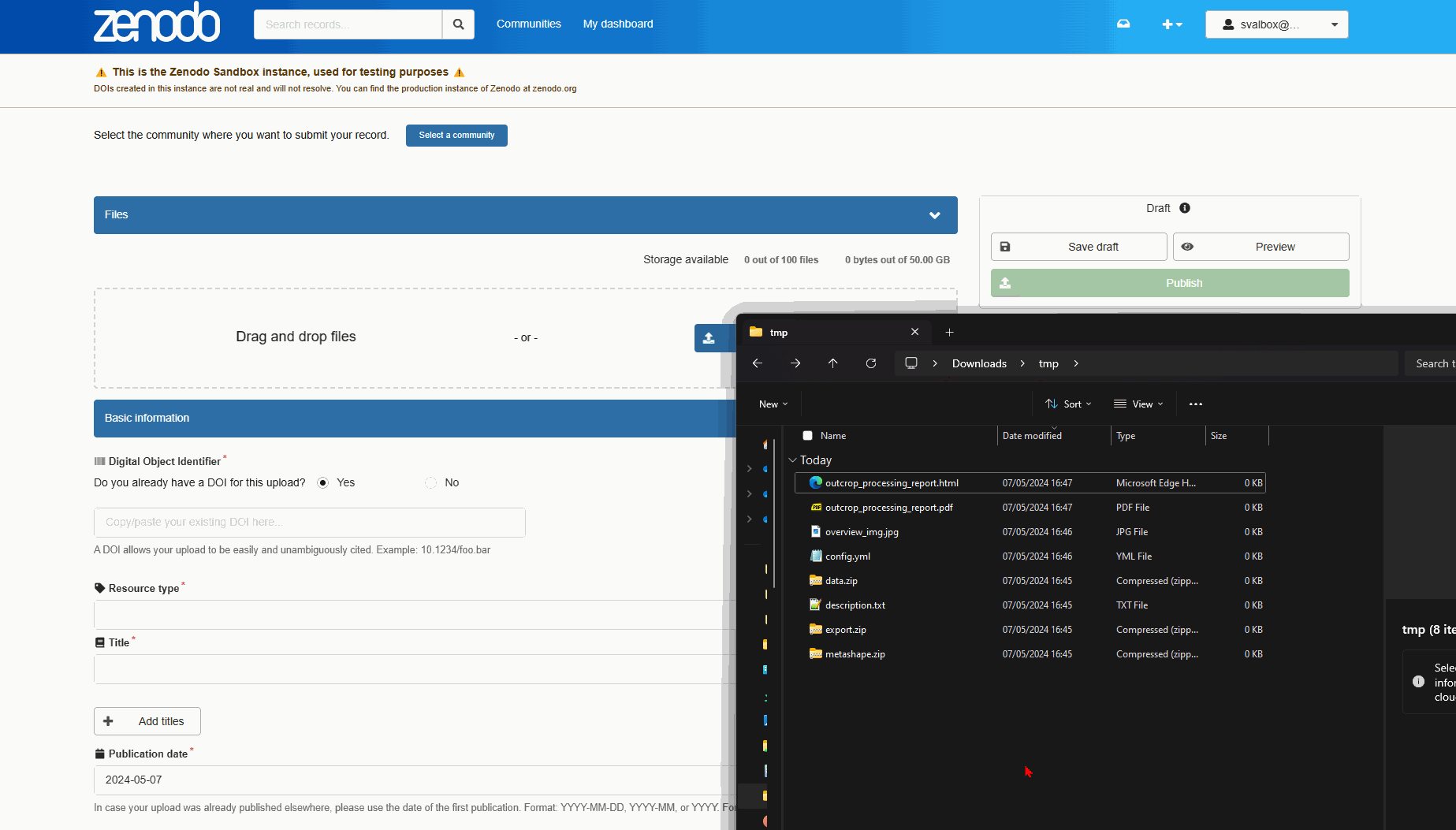Select the overview_img.jpg file name
The width and height of the screenshot is (1456, 830).
point(862,532)
